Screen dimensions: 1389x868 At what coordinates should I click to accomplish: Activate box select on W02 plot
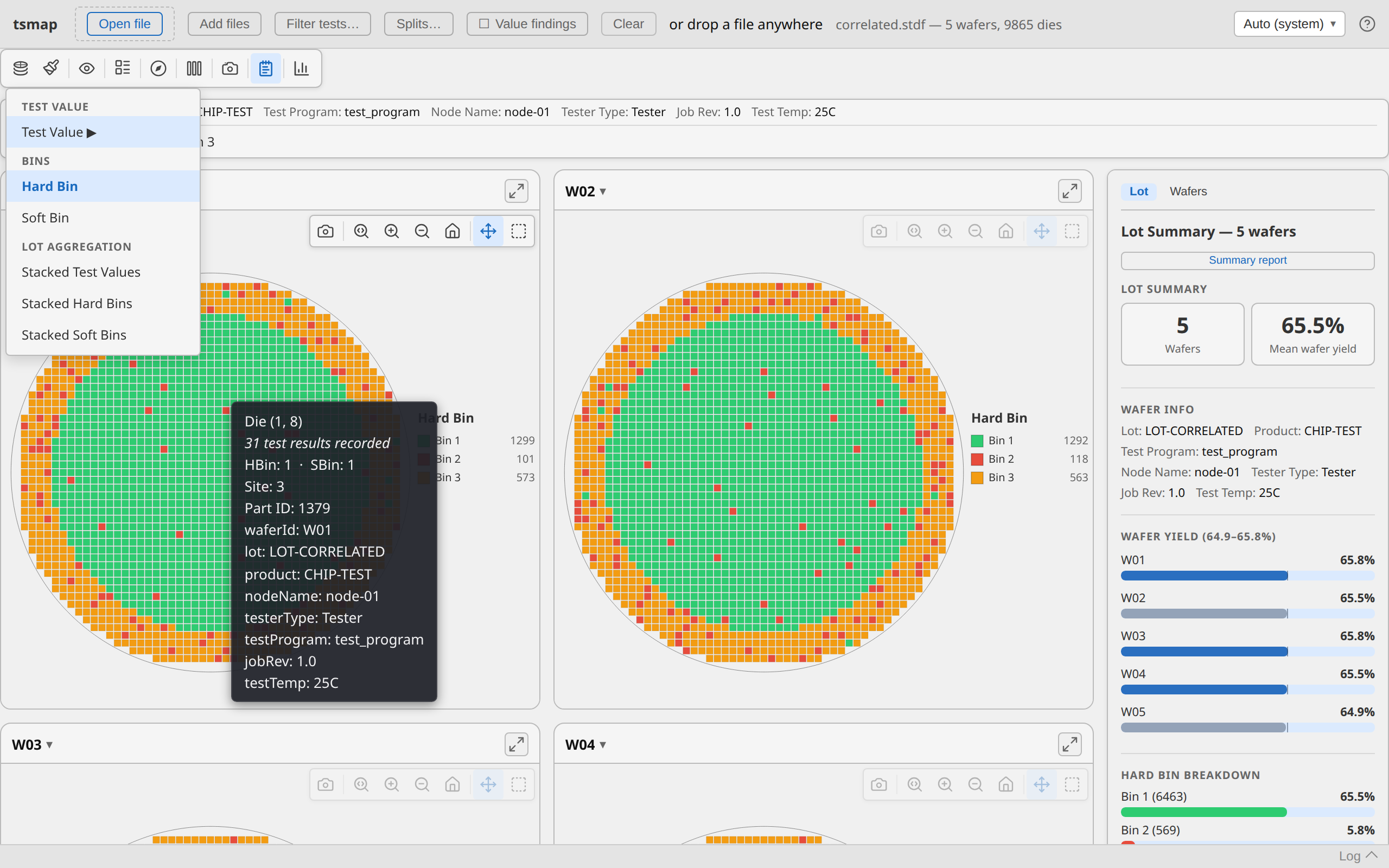coord(1072,231)
